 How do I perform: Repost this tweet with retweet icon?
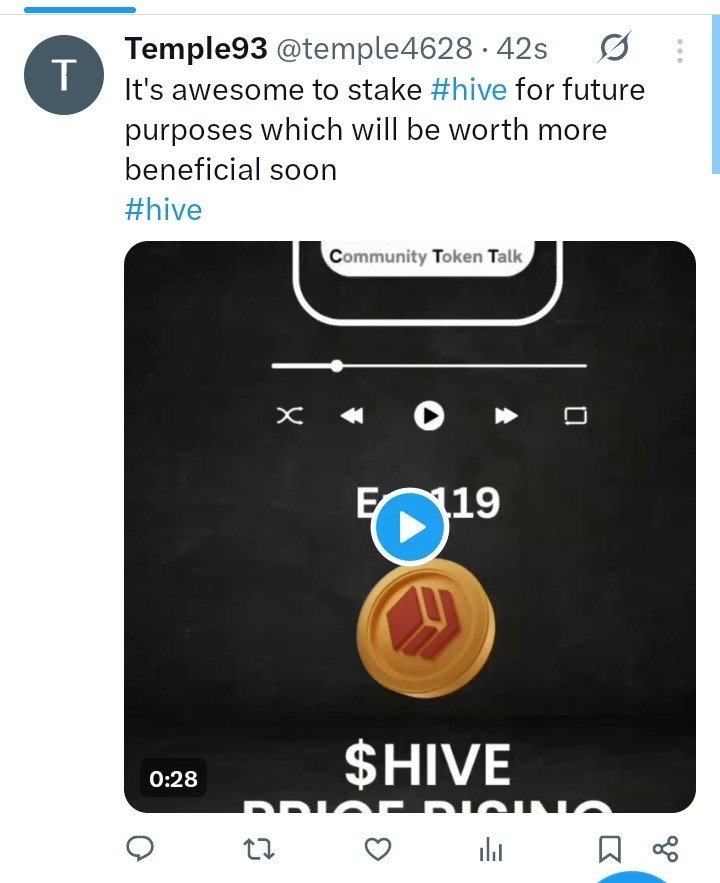(x=259, y=849)
